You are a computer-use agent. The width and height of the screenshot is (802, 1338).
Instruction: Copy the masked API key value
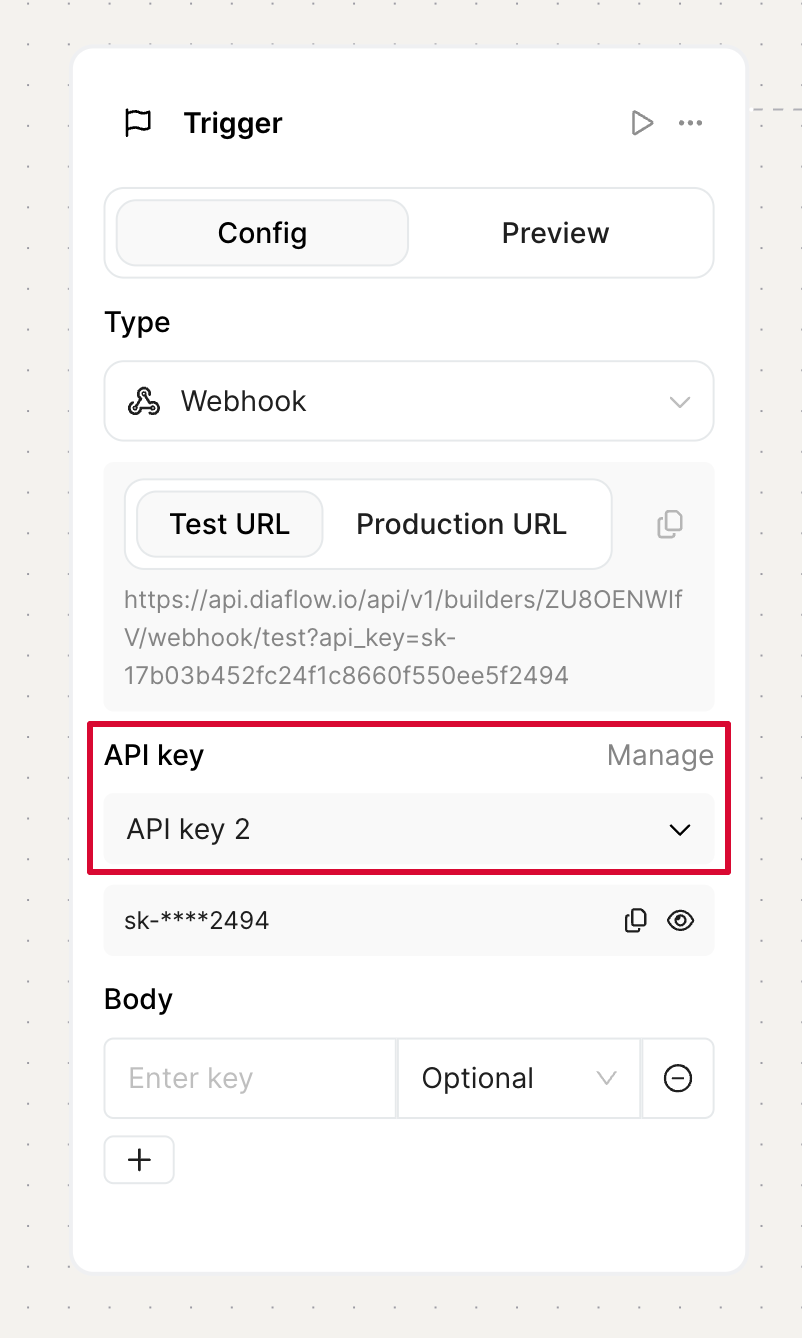point(635,920)
